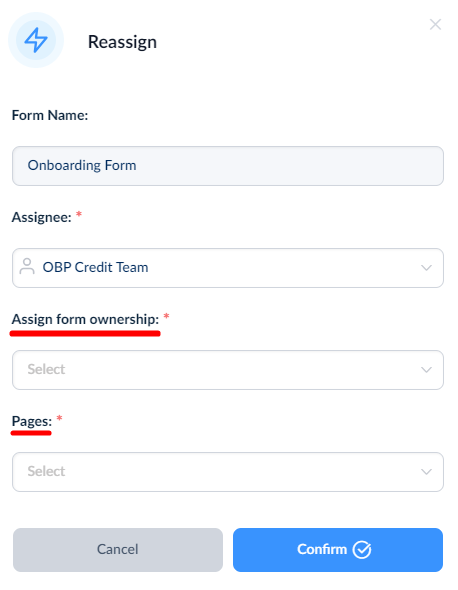Image resolution: width=458 pixels, height=590 pixels.
Task: Click the Assignee label
Action: 41,217
